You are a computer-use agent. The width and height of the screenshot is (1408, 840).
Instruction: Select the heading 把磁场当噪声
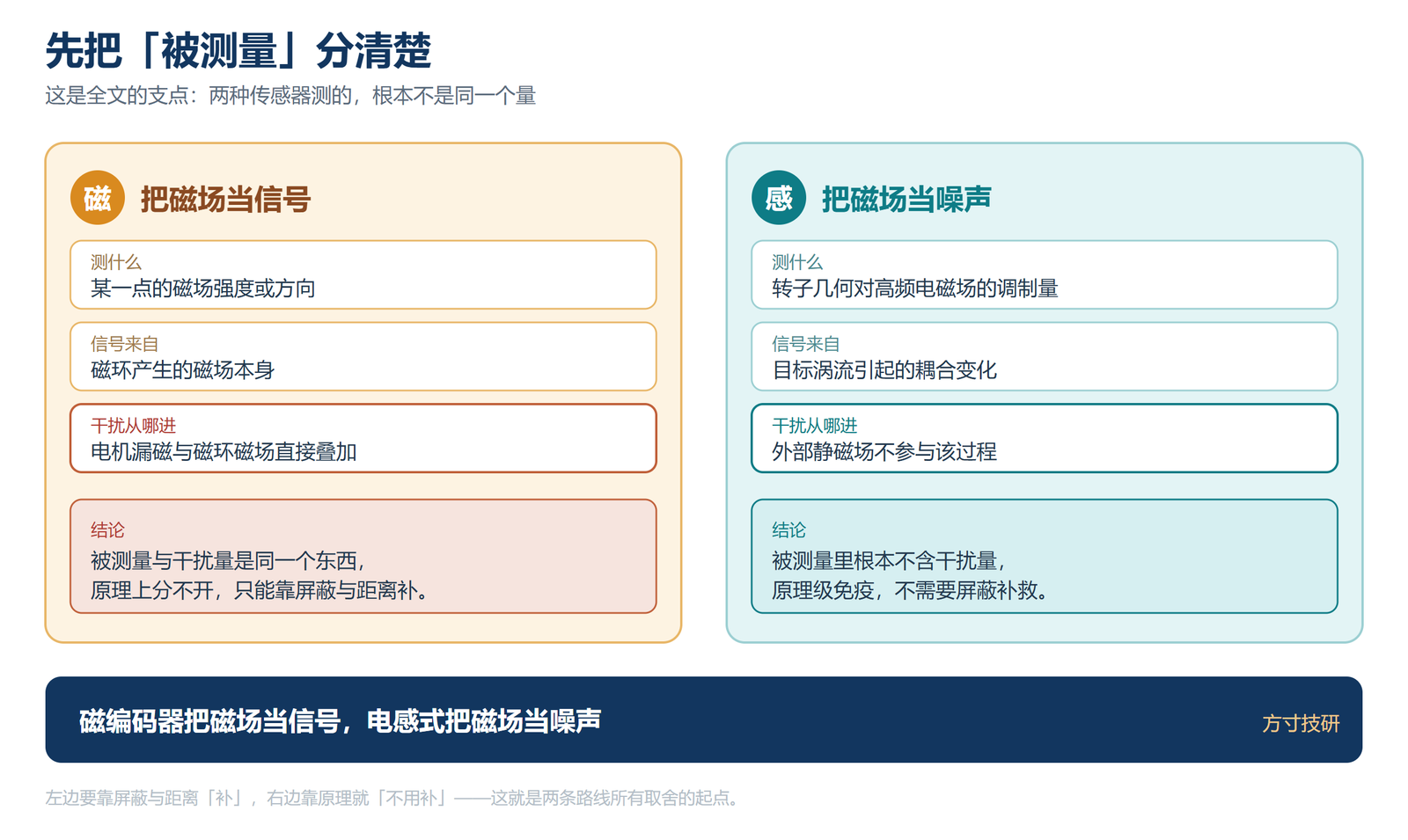click(906, 200)
